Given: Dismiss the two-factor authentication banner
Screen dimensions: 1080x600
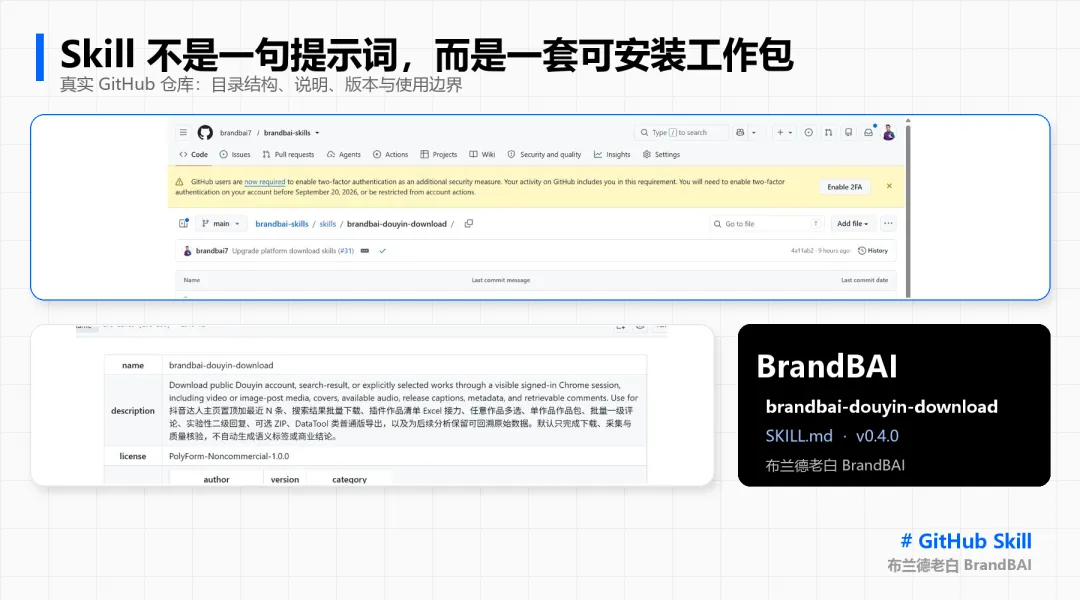Looking at the screenshot, I should point(889,186).
